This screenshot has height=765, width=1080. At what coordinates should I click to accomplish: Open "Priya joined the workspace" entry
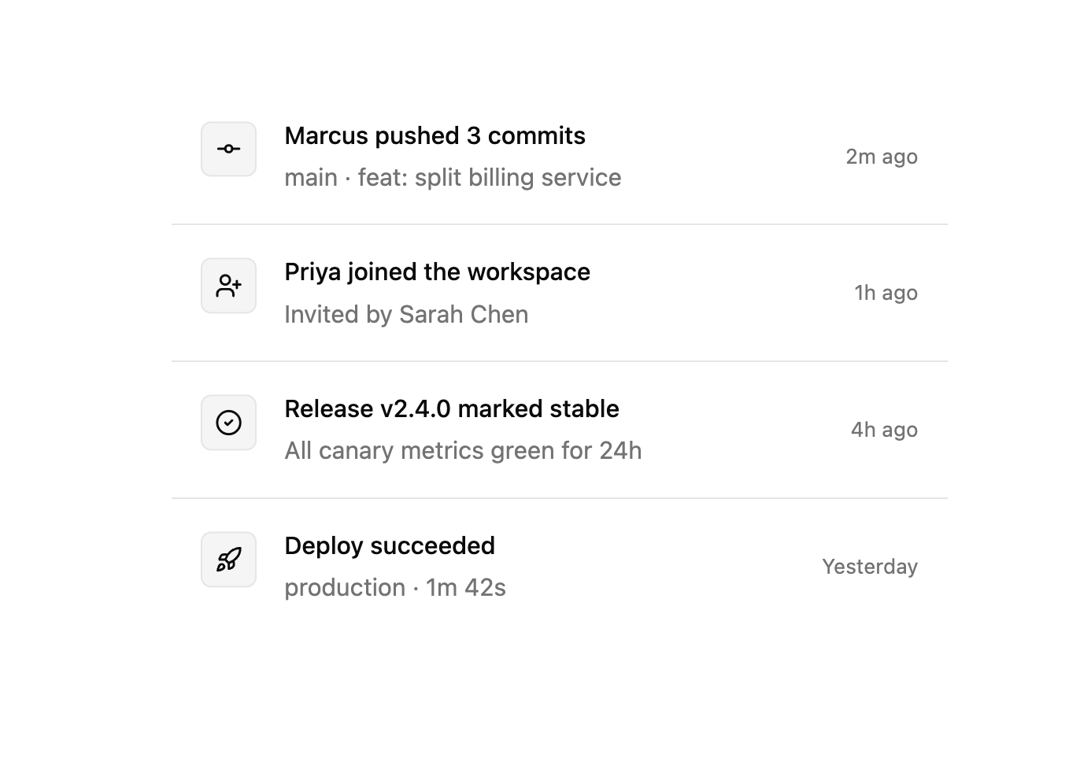coord(559,293)
